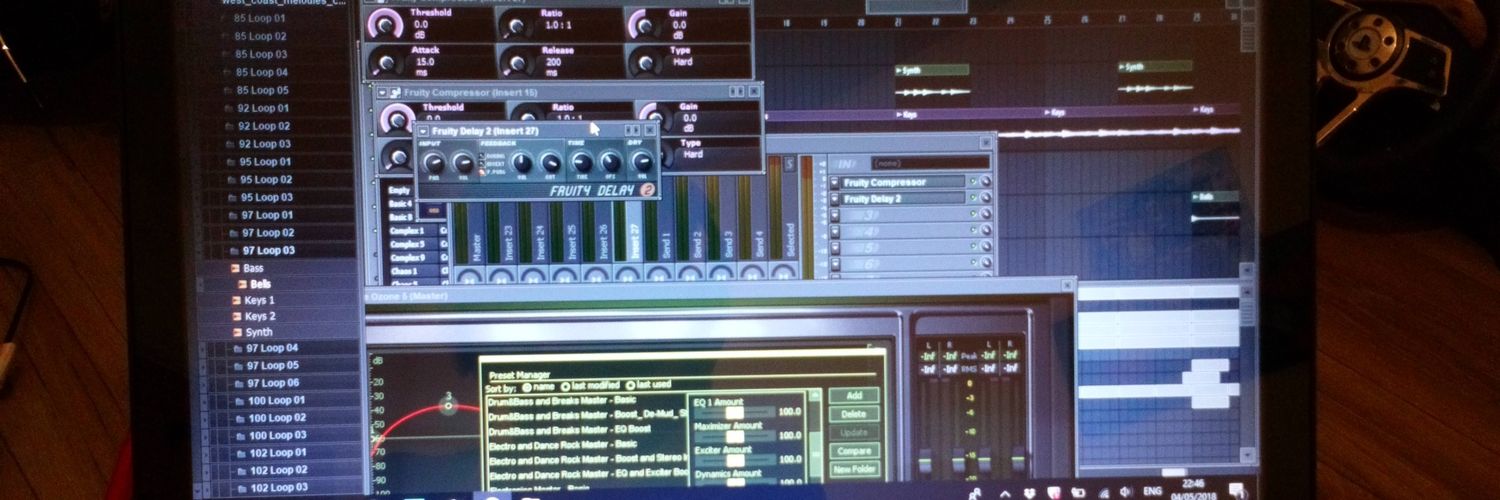Click the Maximizer Amount slider
The image size is (1500, 500).
tap(735, 436)
